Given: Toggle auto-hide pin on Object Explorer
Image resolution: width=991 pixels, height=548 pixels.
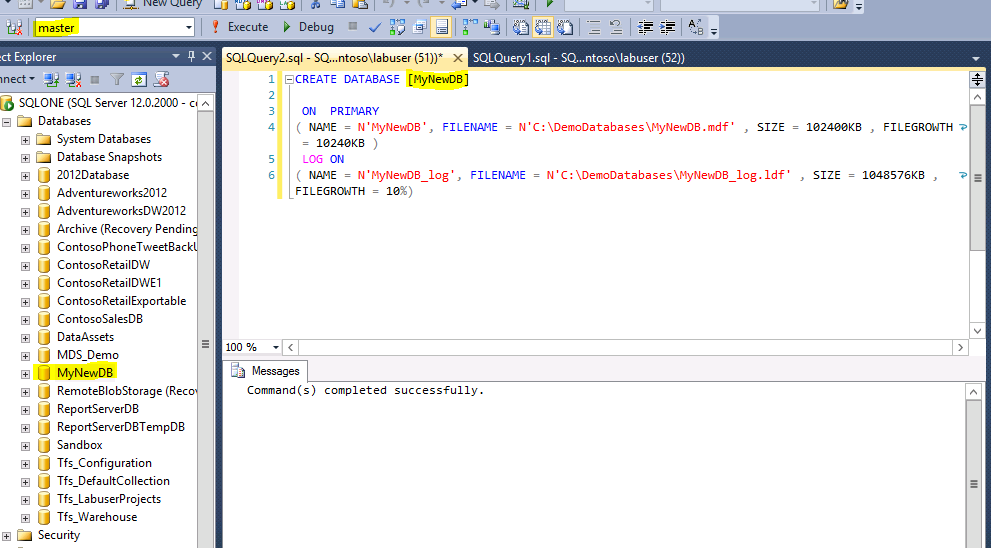Looking at the screenshot, I should (192, 56).
